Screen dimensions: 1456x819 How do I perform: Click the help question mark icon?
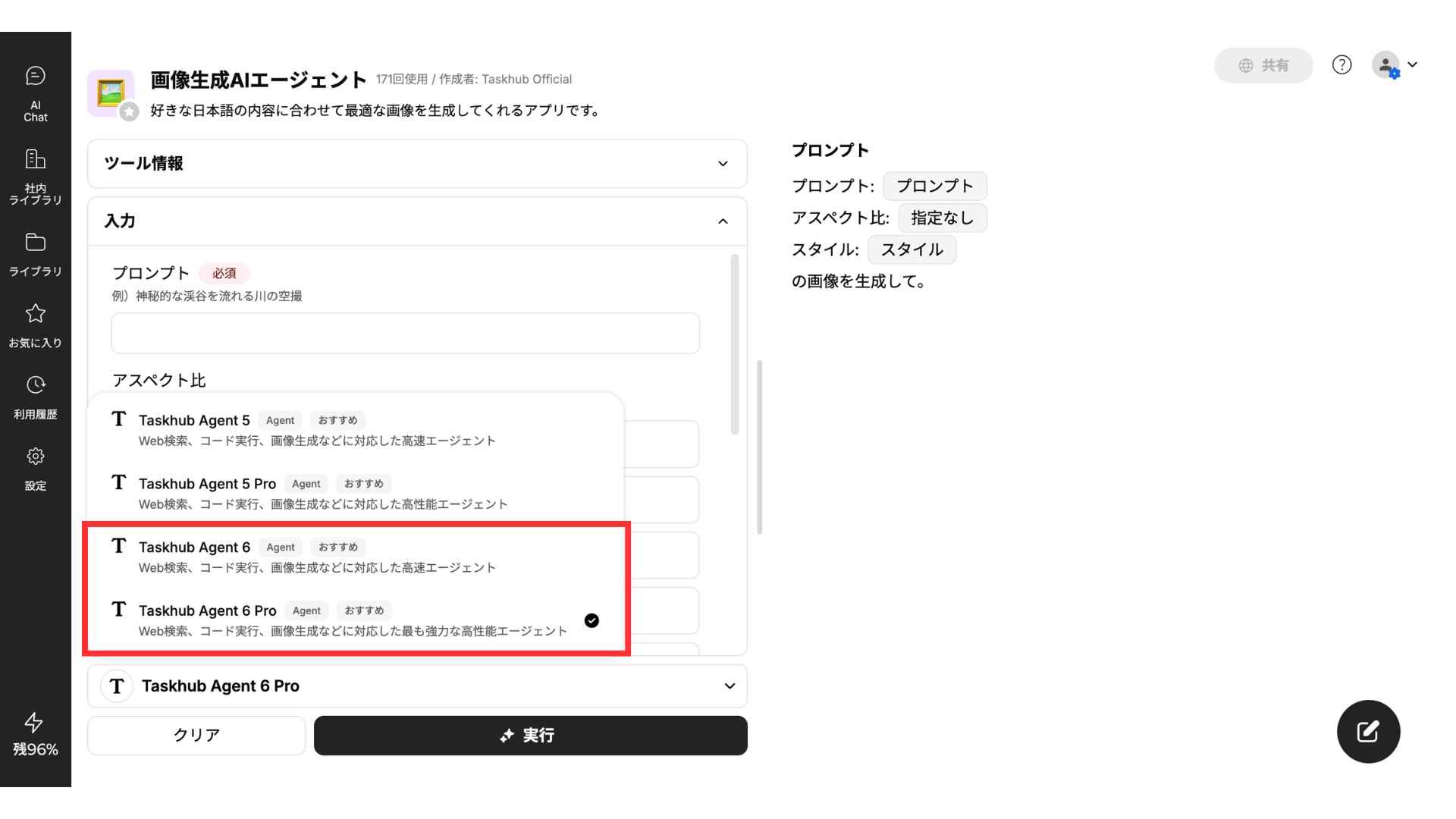pos(1341,65)
